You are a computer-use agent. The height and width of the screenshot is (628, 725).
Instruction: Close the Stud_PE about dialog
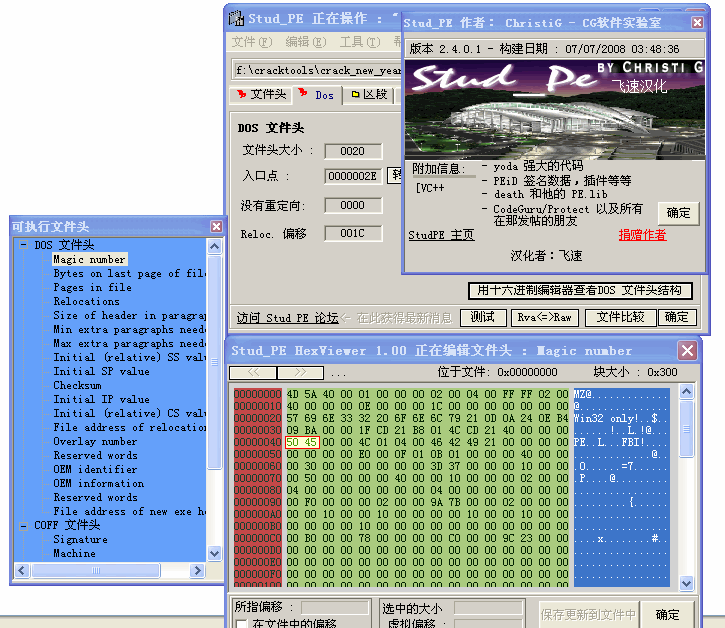coord(697,23)
